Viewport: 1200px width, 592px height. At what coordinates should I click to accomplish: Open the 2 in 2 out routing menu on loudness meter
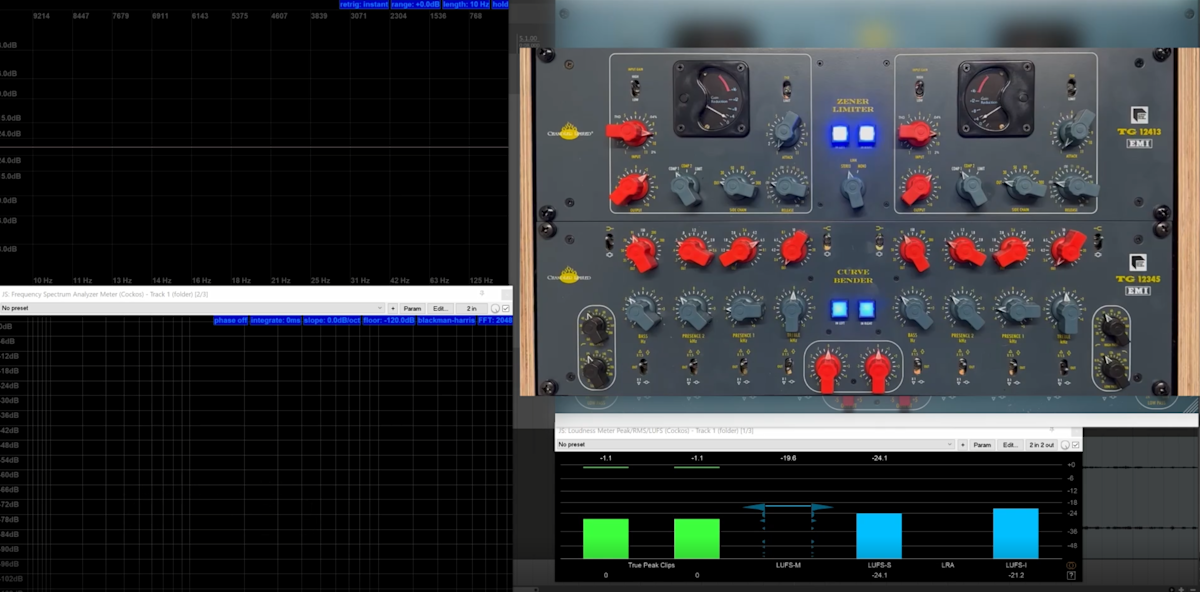pyautogui.click(x=1042, y=445)
